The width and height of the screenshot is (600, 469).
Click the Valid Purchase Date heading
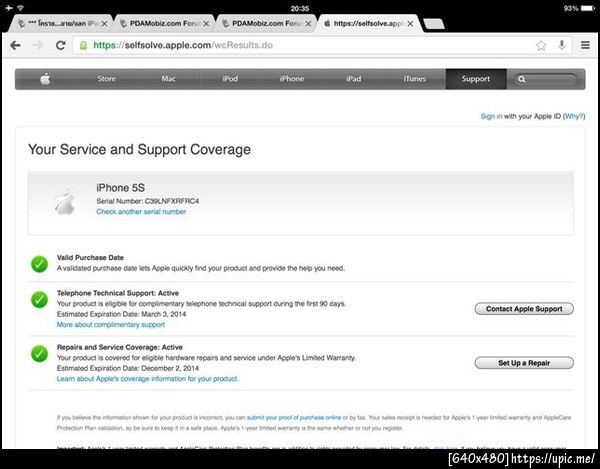click(90, 257)
